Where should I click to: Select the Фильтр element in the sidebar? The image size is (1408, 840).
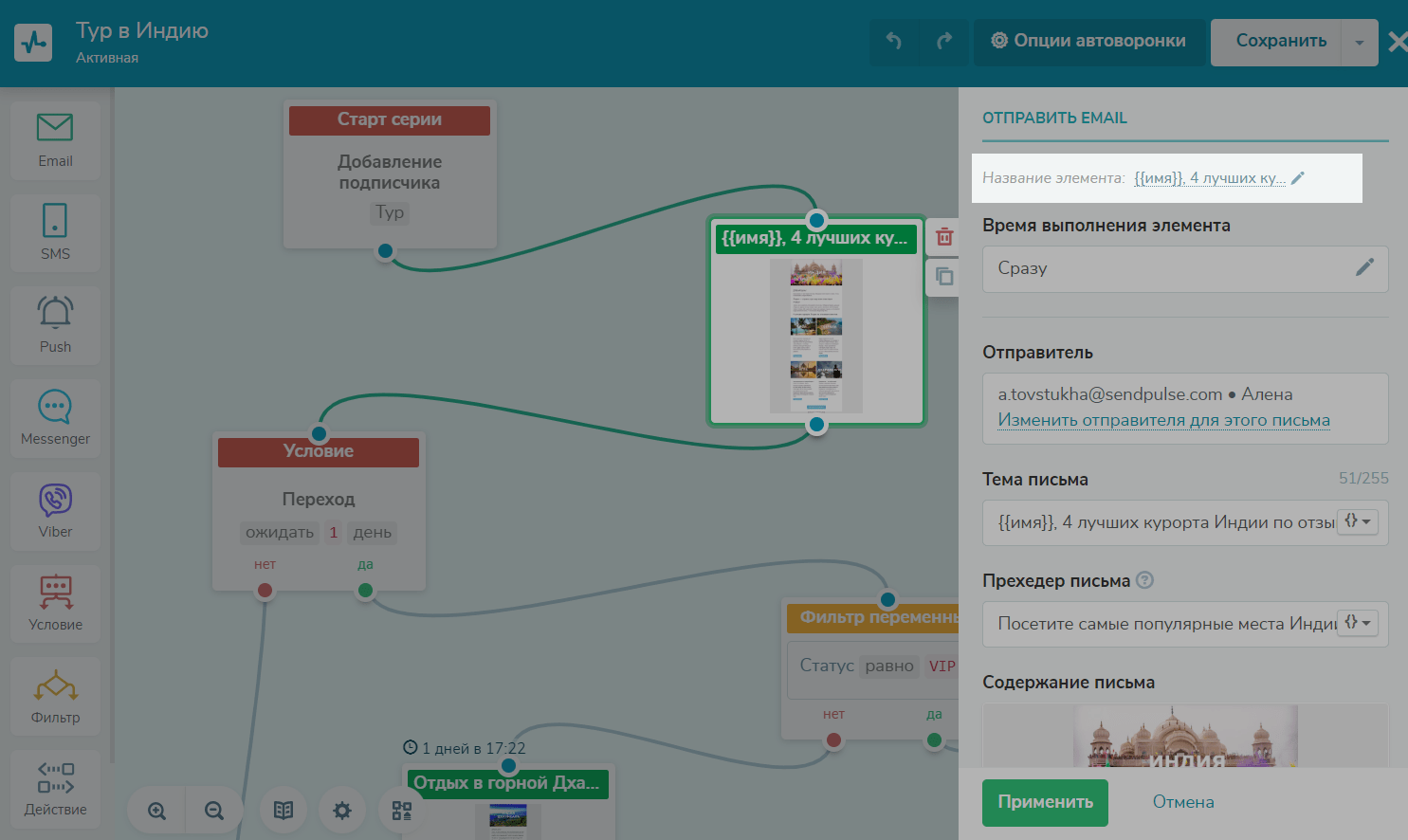pos(55,696)
